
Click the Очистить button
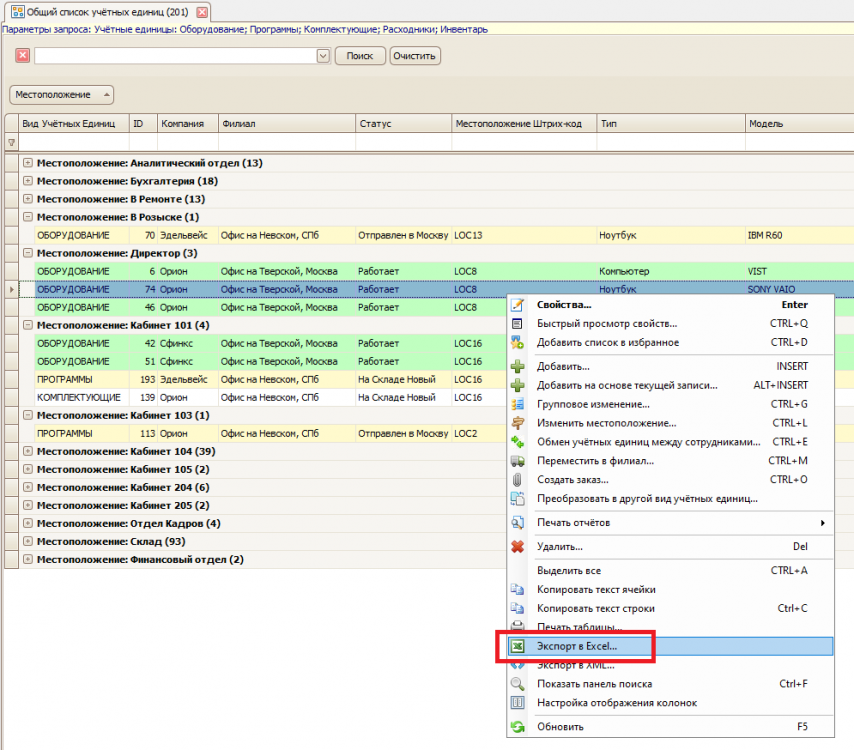(414, 56)
